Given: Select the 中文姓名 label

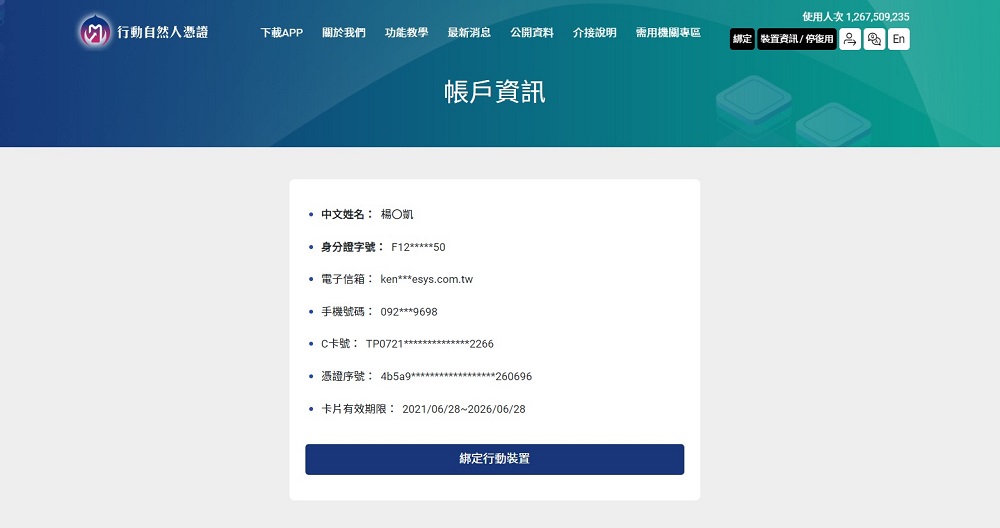Looking at the screenshot, I should (346, 214).
